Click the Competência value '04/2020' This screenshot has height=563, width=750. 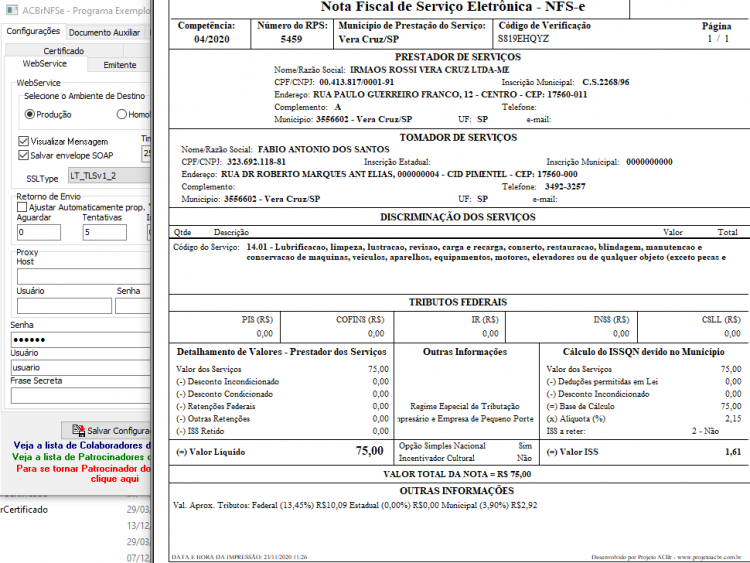pos(211,39)
